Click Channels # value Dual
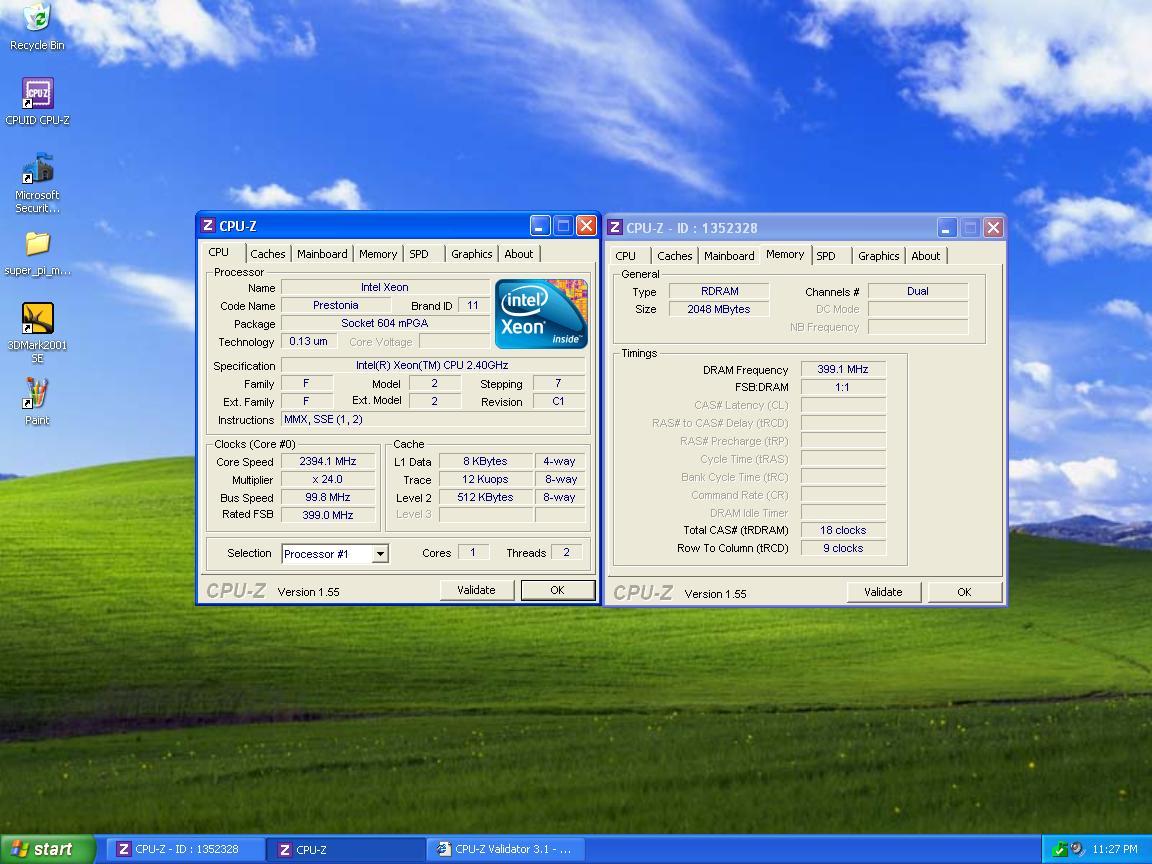1152x864 pixels. pos(918,291)
